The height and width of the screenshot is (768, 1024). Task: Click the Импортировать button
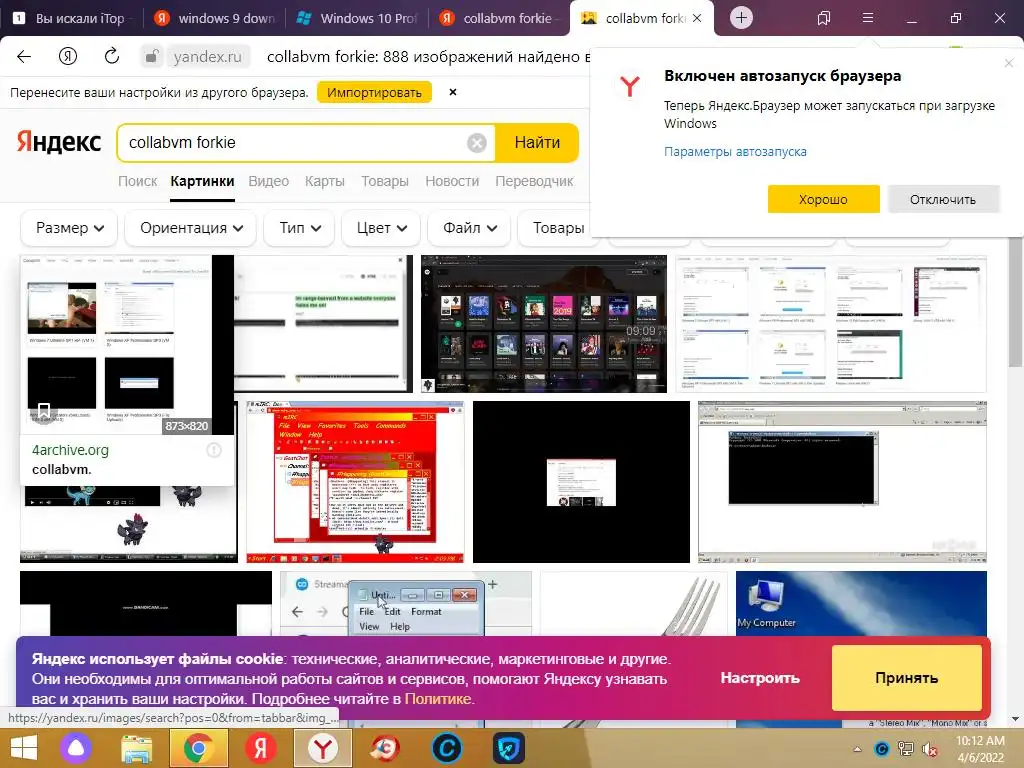tap(374, 92)
